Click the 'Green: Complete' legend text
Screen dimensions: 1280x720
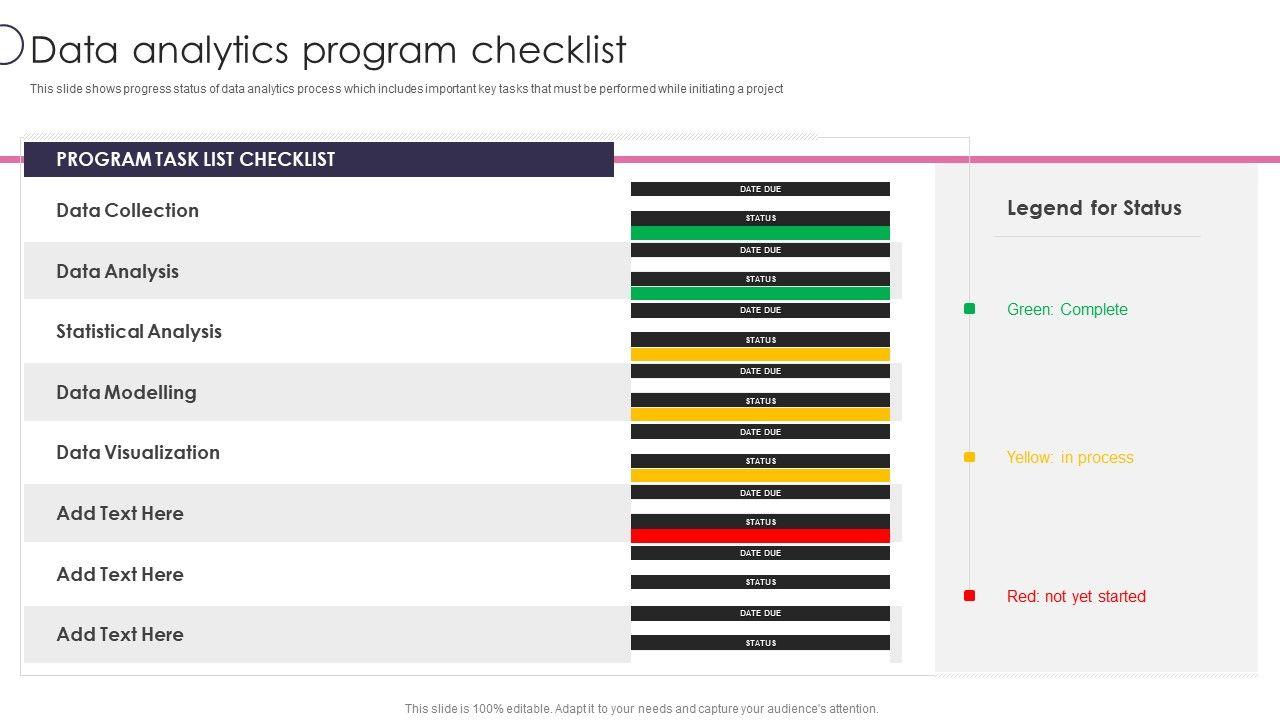[1067, 310]
